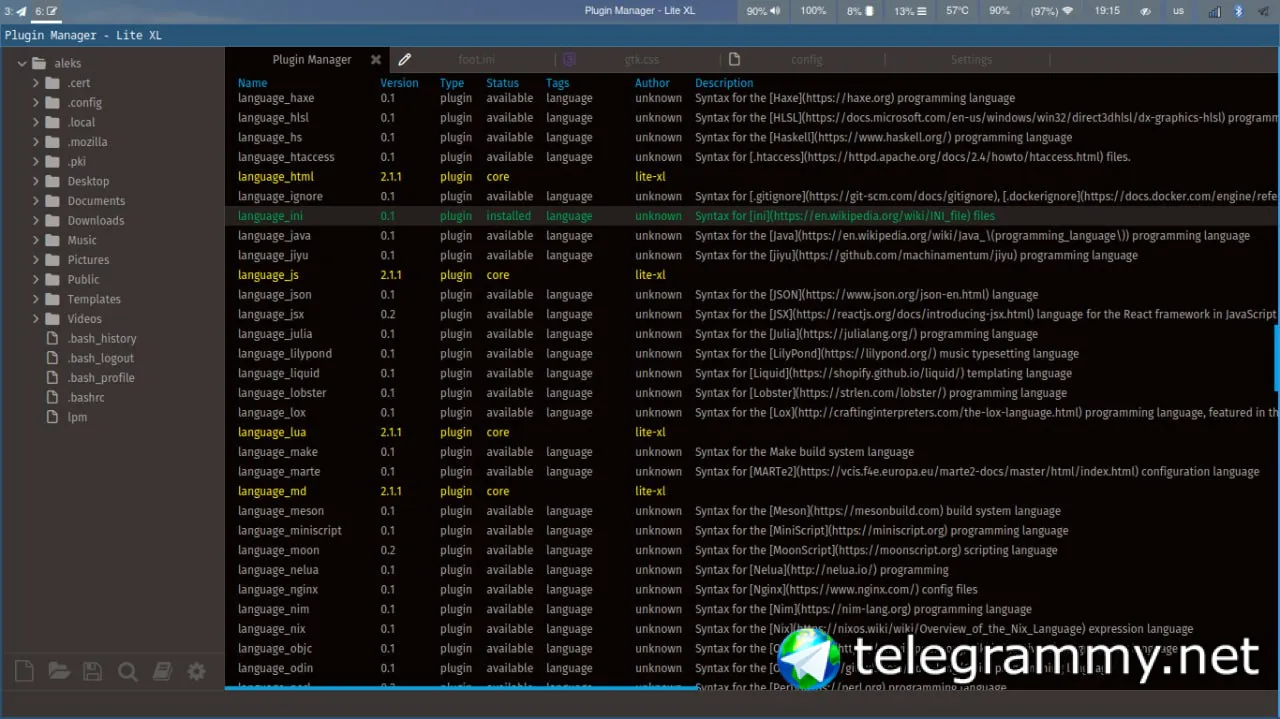Click the volume 90% indicator in top bar
This screenshot has height=719, width=1280.
[x=765, y=11]
